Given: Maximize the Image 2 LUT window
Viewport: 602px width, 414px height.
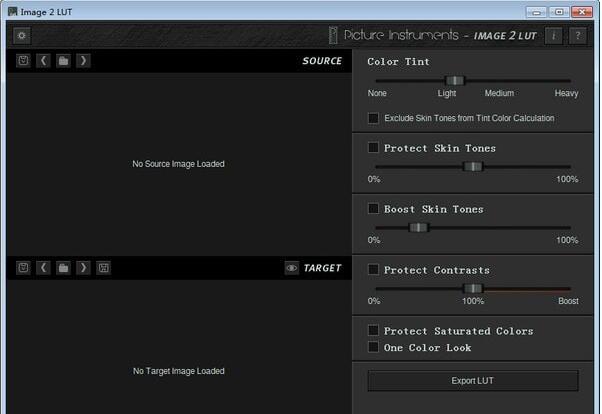Looking at the screenshot, I should tap(559, 12).
